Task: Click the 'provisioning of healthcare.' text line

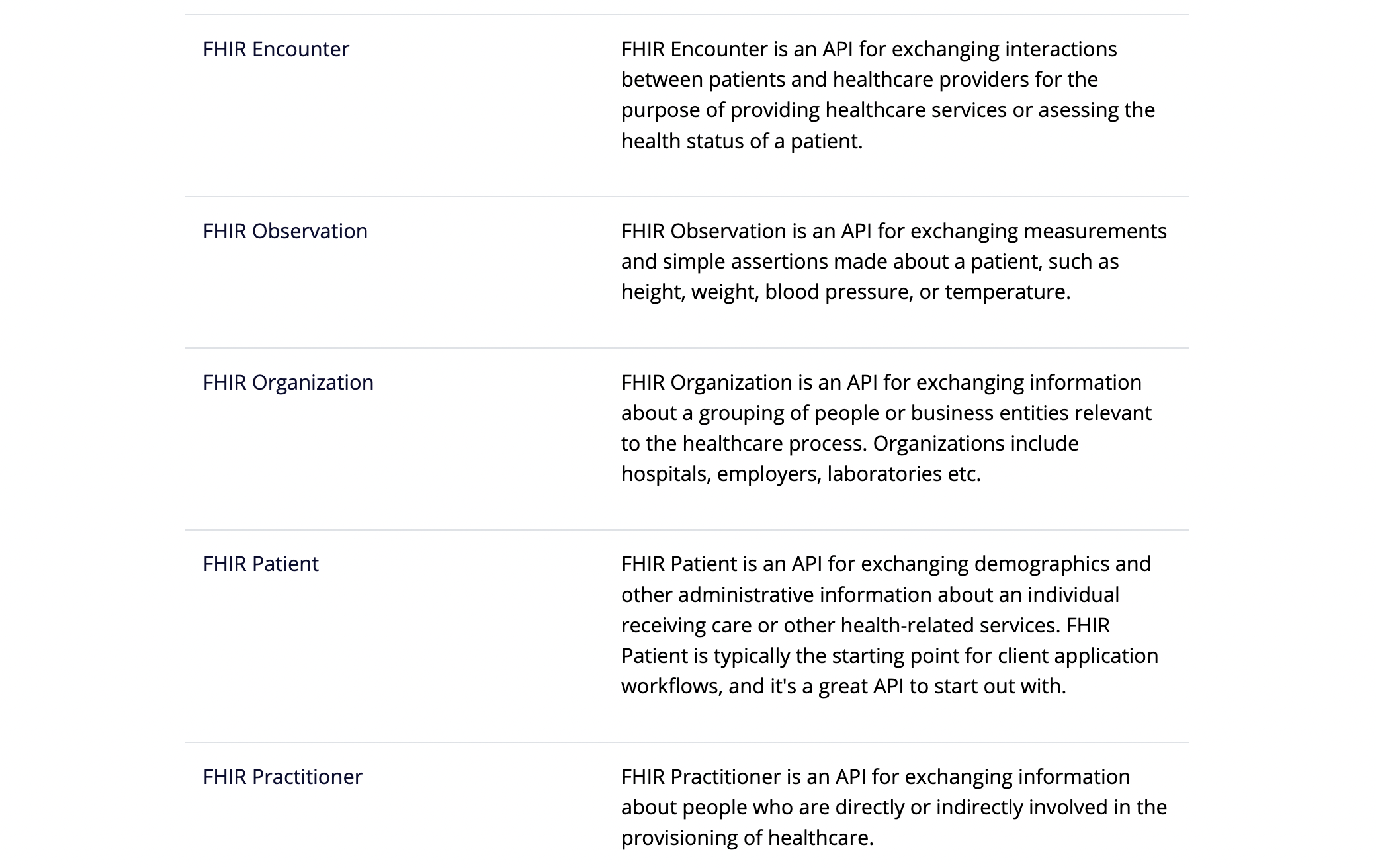Action: pos(748,838)
